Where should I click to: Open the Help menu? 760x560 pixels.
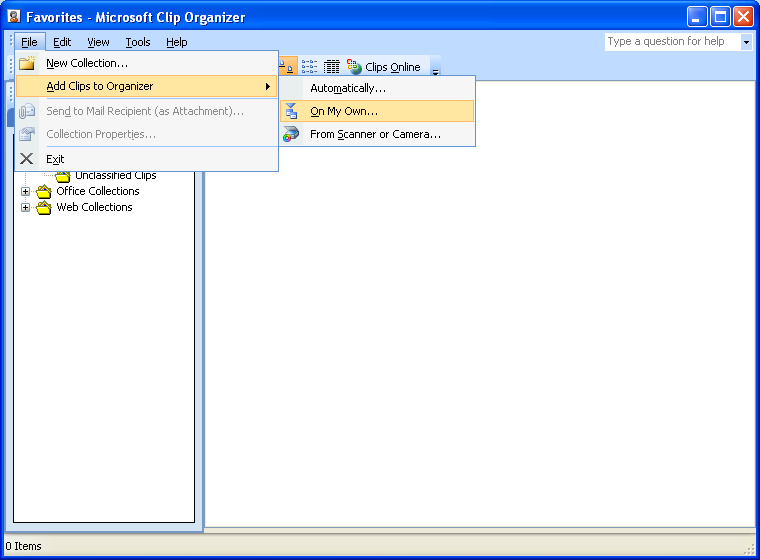click(x=177, y=42)
